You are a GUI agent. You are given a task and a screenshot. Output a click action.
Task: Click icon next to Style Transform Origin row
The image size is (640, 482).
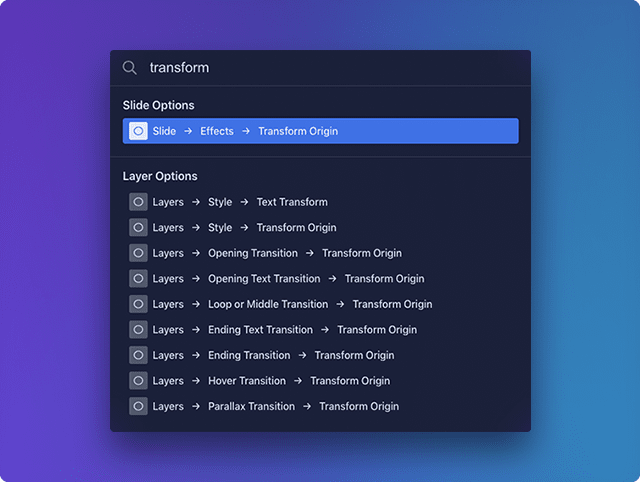138,227
